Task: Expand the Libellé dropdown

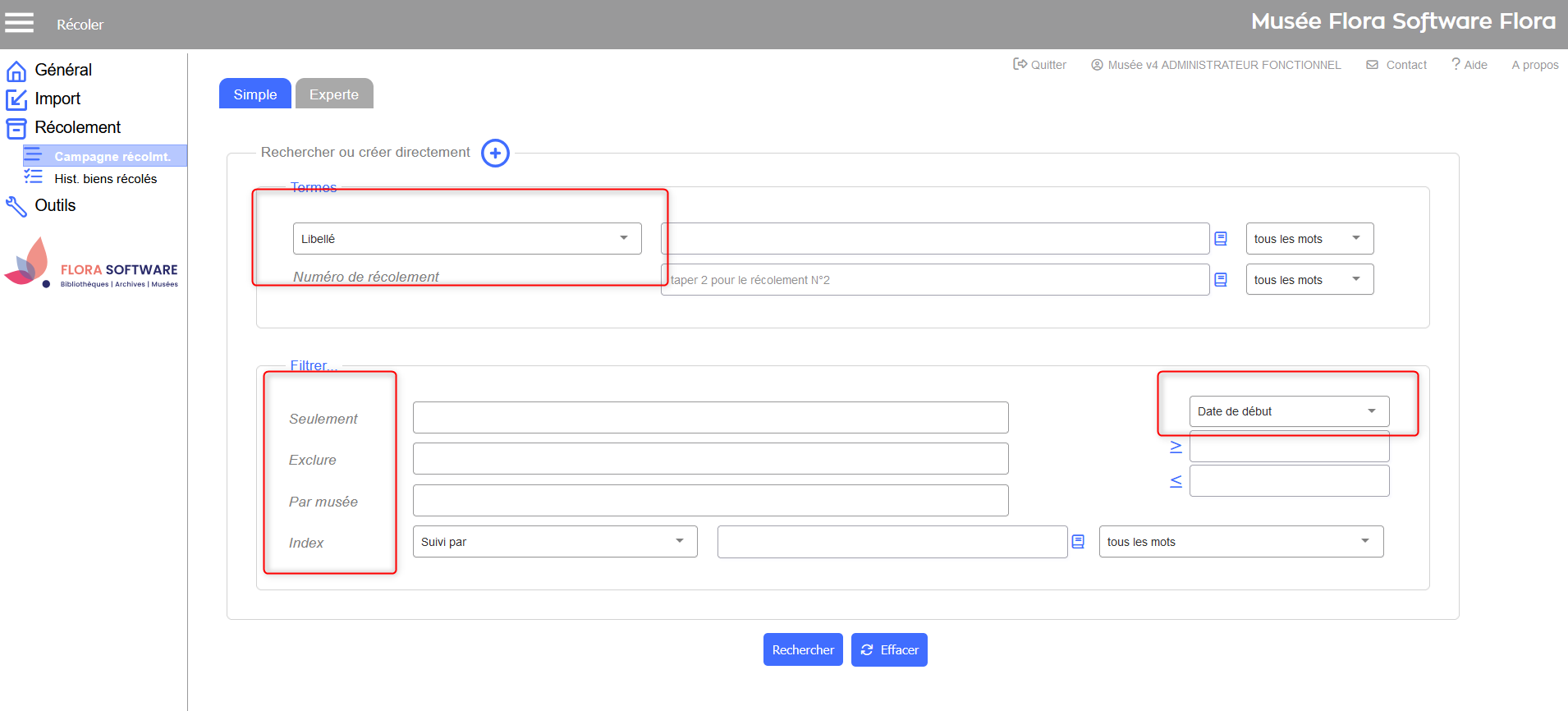Action: [x=466, y=239]
